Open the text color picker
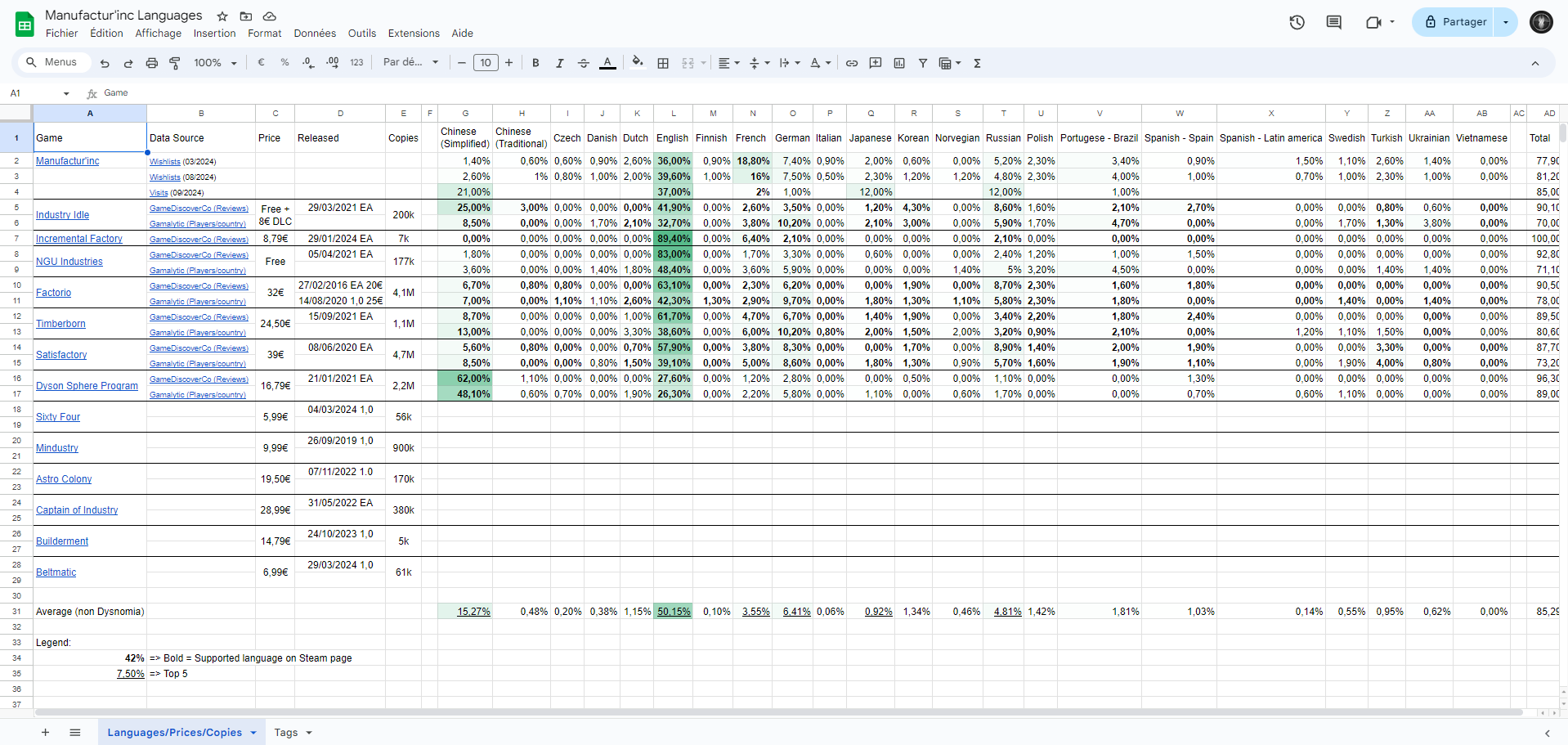1568x745 pixels. coord(607,63)
